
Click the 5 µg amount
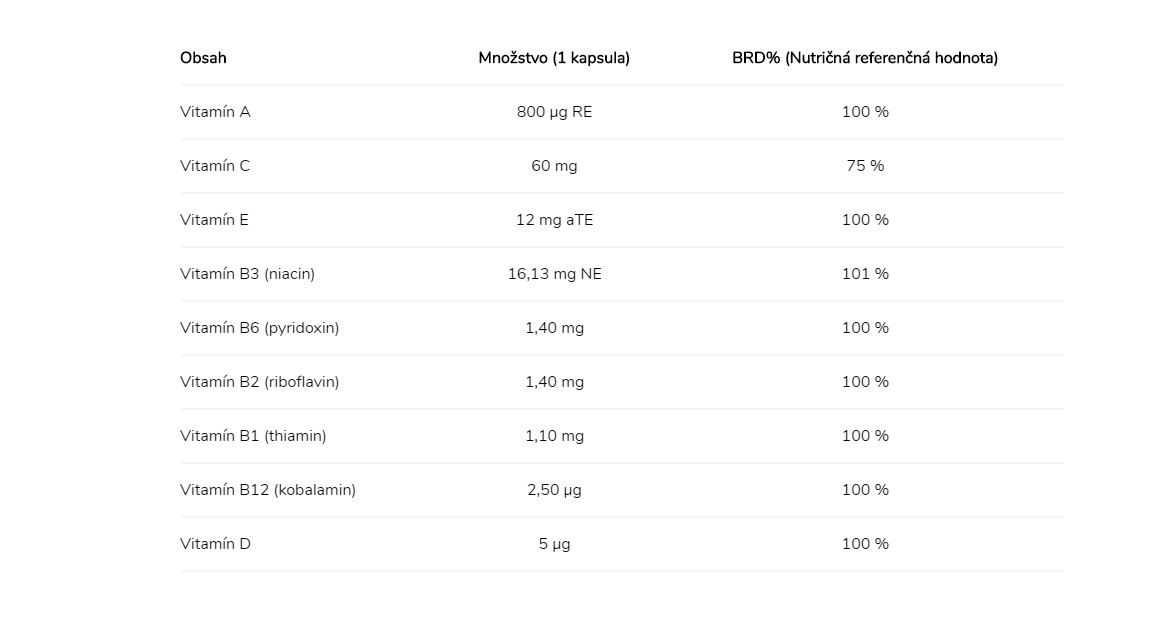click(x=555, y=544)
